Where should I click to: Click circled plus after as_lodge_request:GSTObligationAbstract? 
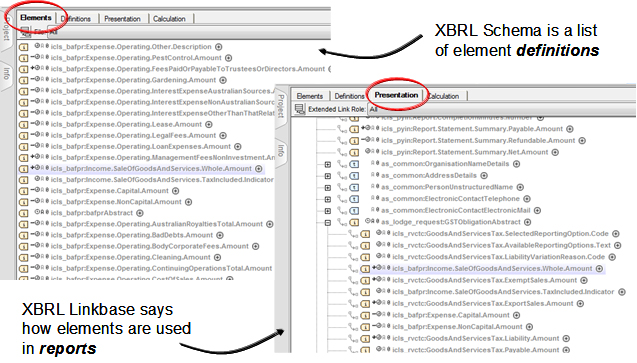527,222
